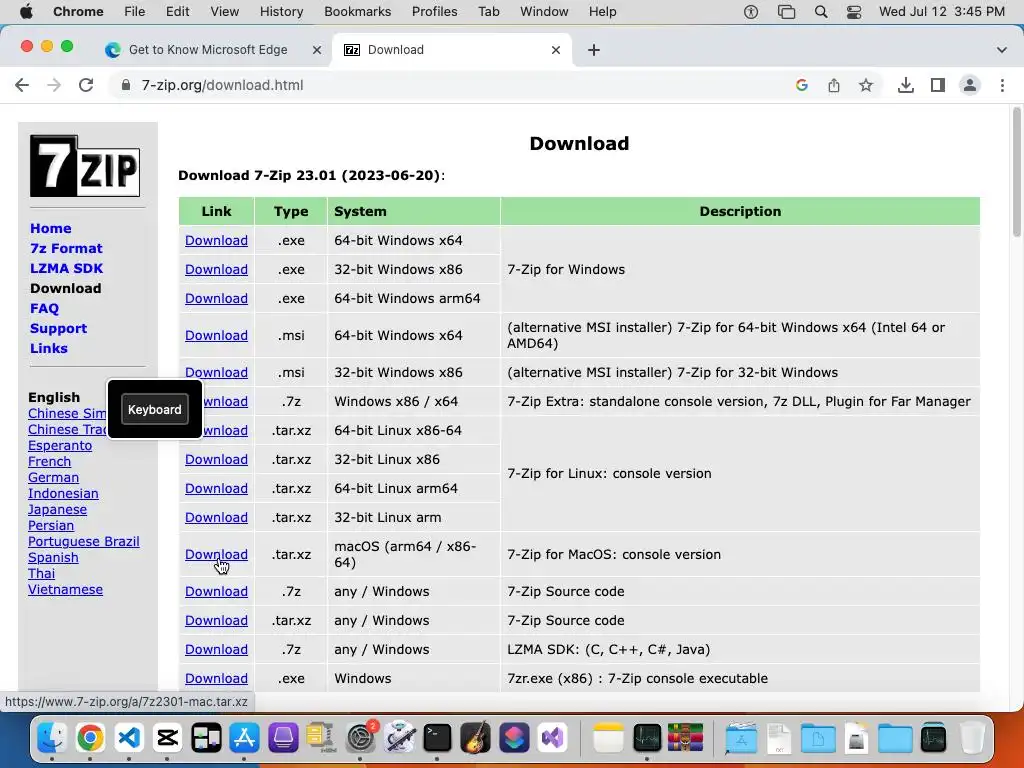Click the 7-Zip logo
Viewport: 1024px width, 768px height.
click(x=85, y=166)
